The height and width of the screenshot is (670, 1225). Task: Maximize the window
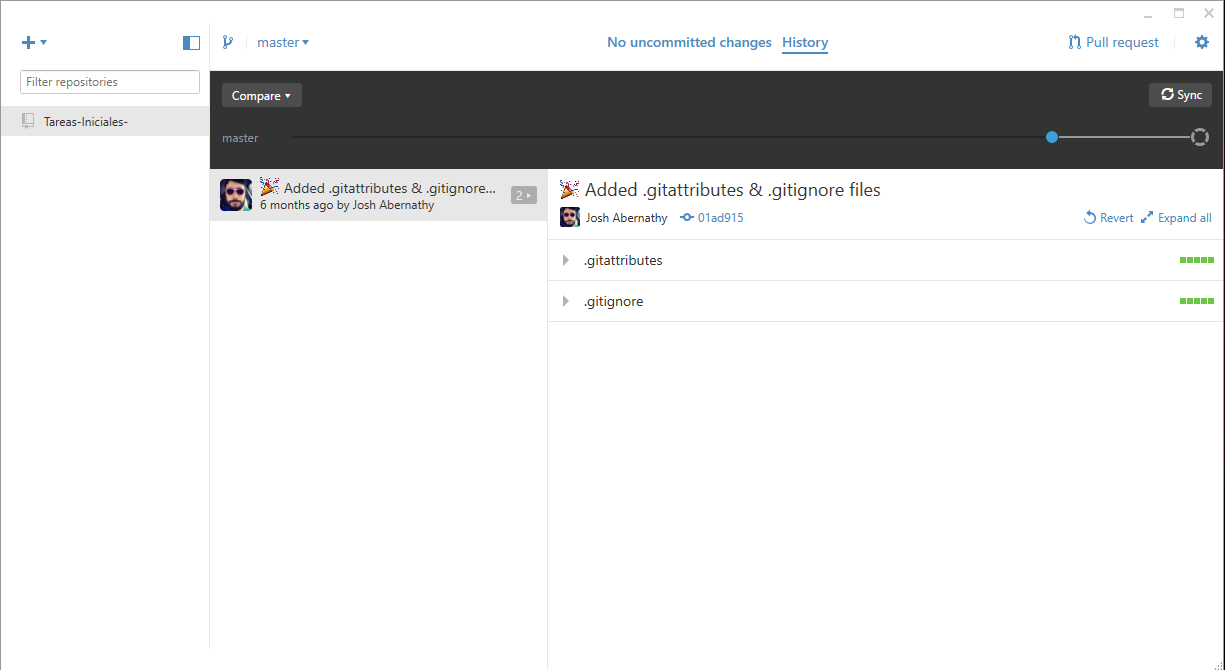[1179, 13]
